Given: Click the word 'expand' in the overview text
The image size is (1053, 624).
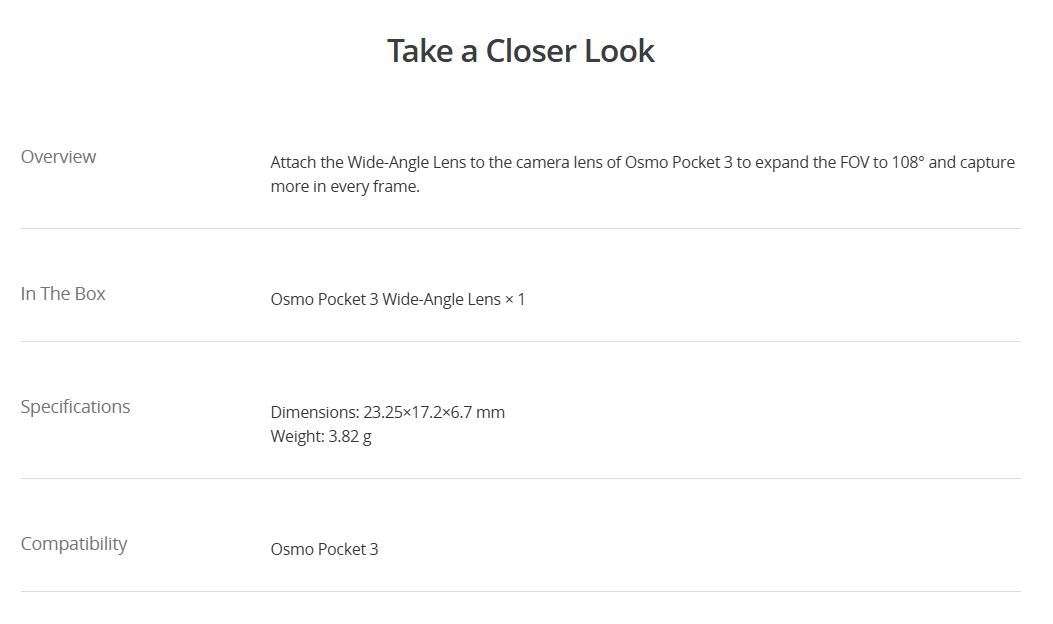Looking at the screenshot, I should tap(783, 162).
